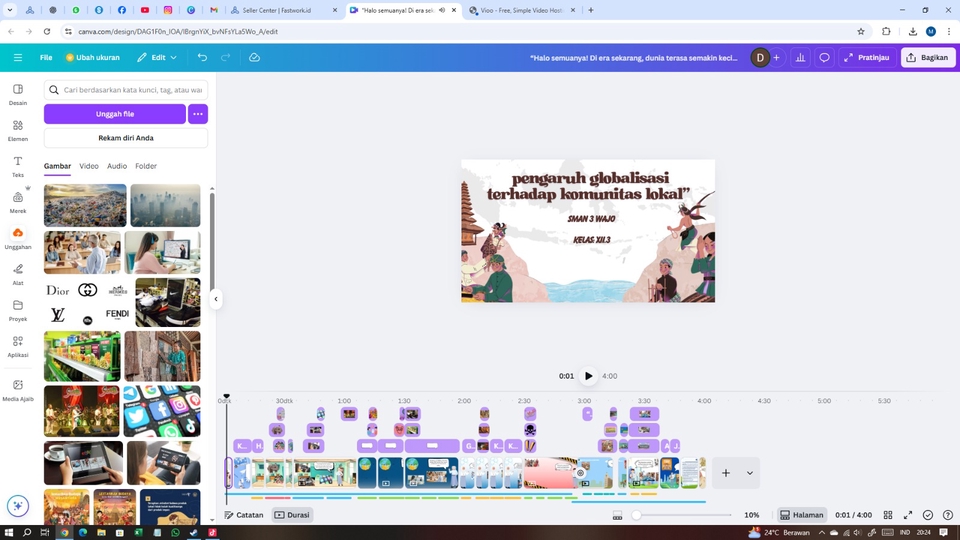Toggle the Durasi duration button
This screenshot has width=960, height=540.
292,515
